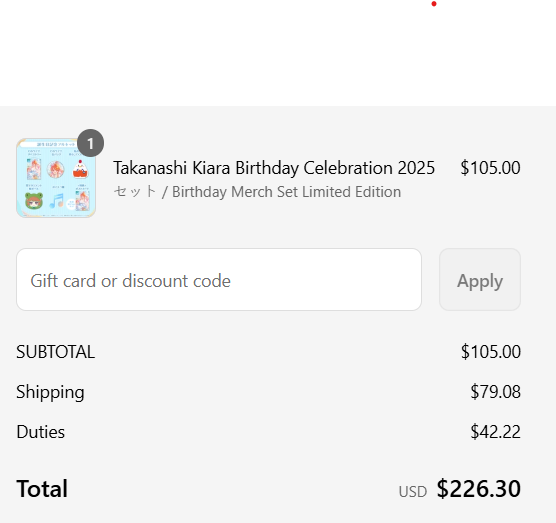Click the chicken cake icon in product thumbnail
The height and width of the screenshot is (523, 556).
(x=80, y=169)
